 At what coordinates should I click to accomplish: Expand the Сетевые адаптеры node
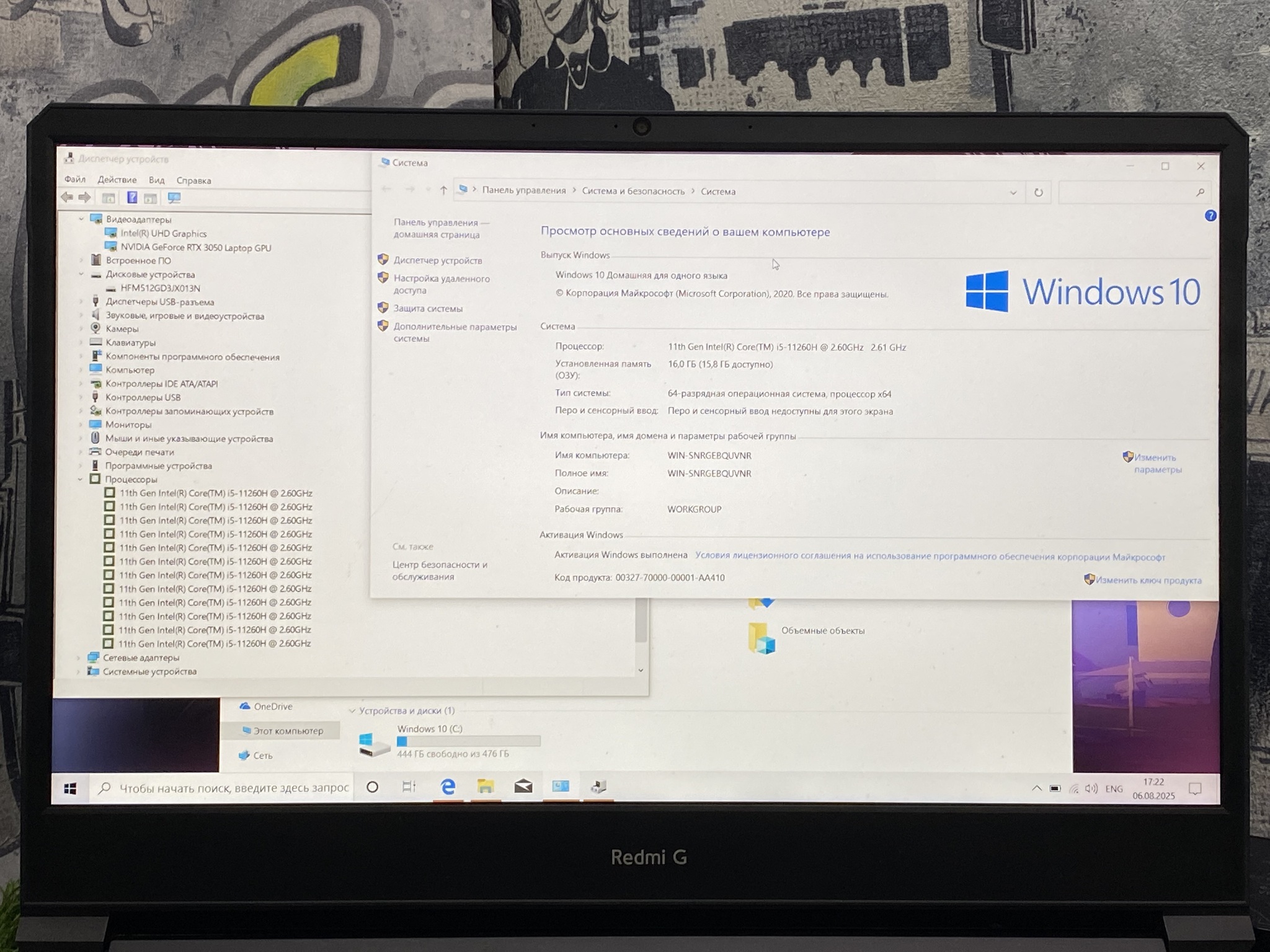79,658
